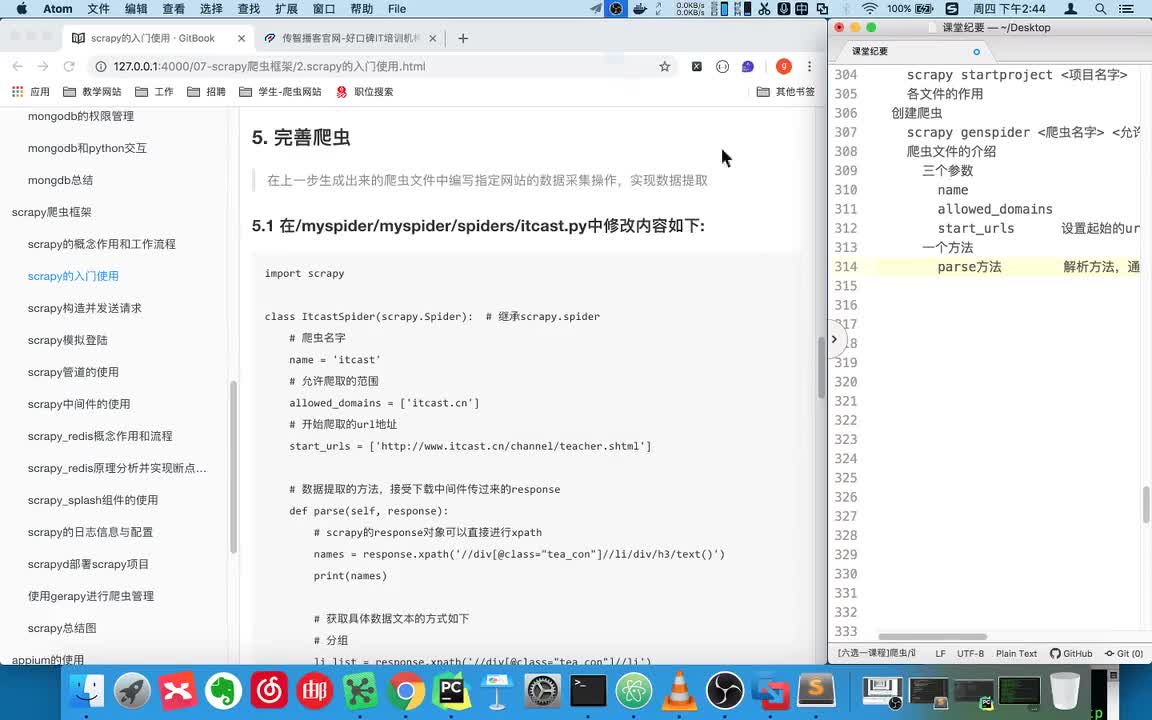This screenshot has width=1152, height=720.
Task: Click the black X extension icon in Chrome
Action: (696, 66)
